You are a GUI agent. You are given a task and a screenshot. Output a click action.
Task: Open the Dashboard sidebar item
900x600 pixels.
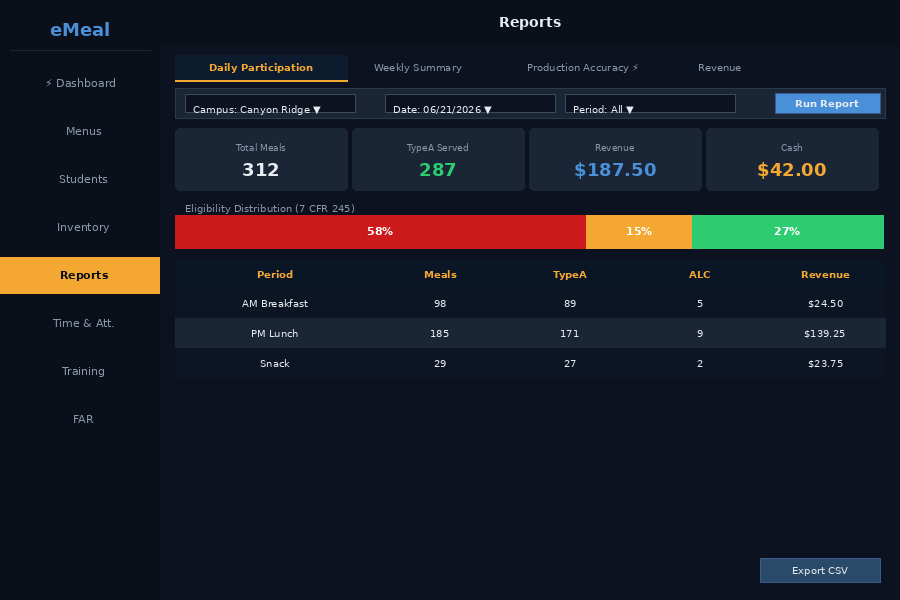pyautogui.click(x=80, y=83)
